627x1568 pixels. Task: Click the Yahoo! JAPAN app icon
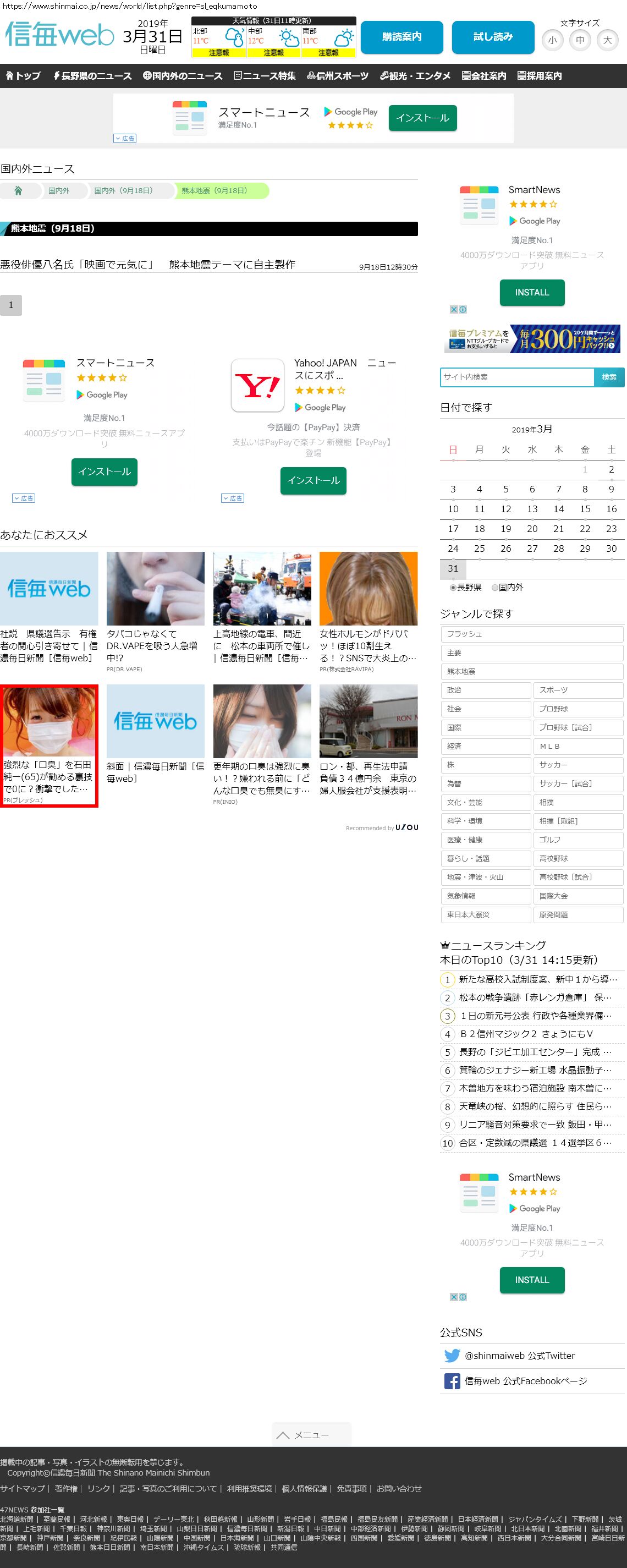(257, 385)
